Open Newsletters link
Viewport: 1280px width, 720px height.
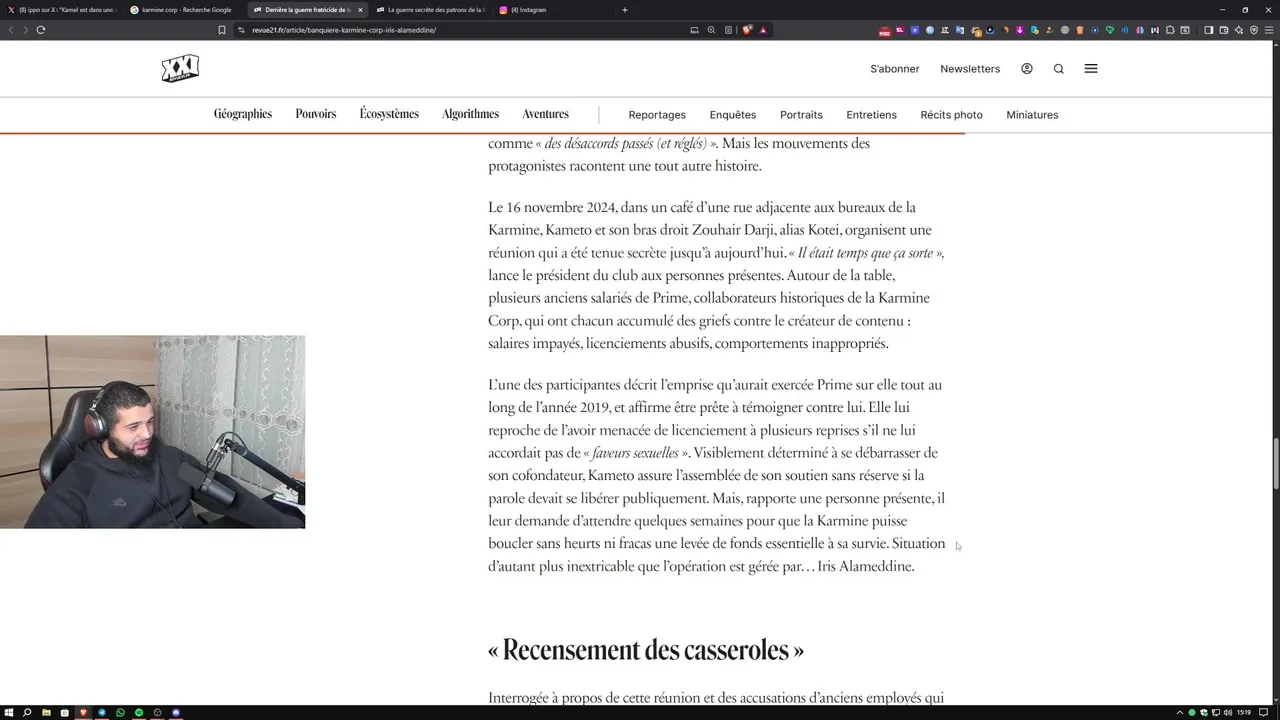[970, 69]
